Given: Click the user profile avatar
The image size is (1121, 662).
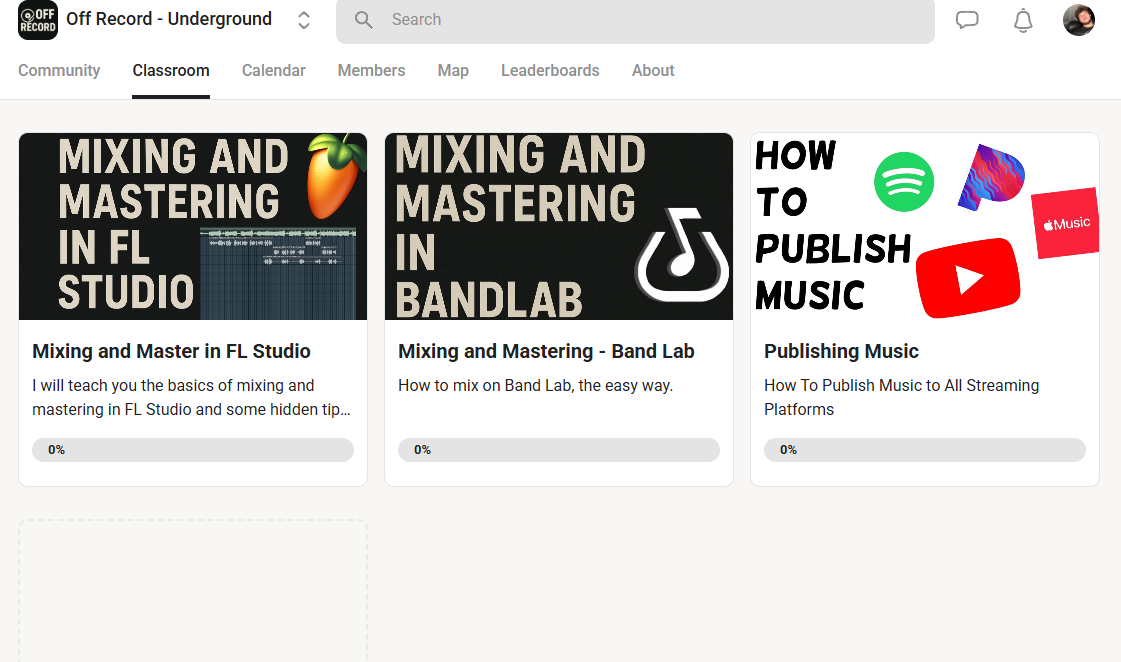Looking at the screenshot, I should click(x=1078, y=20).
